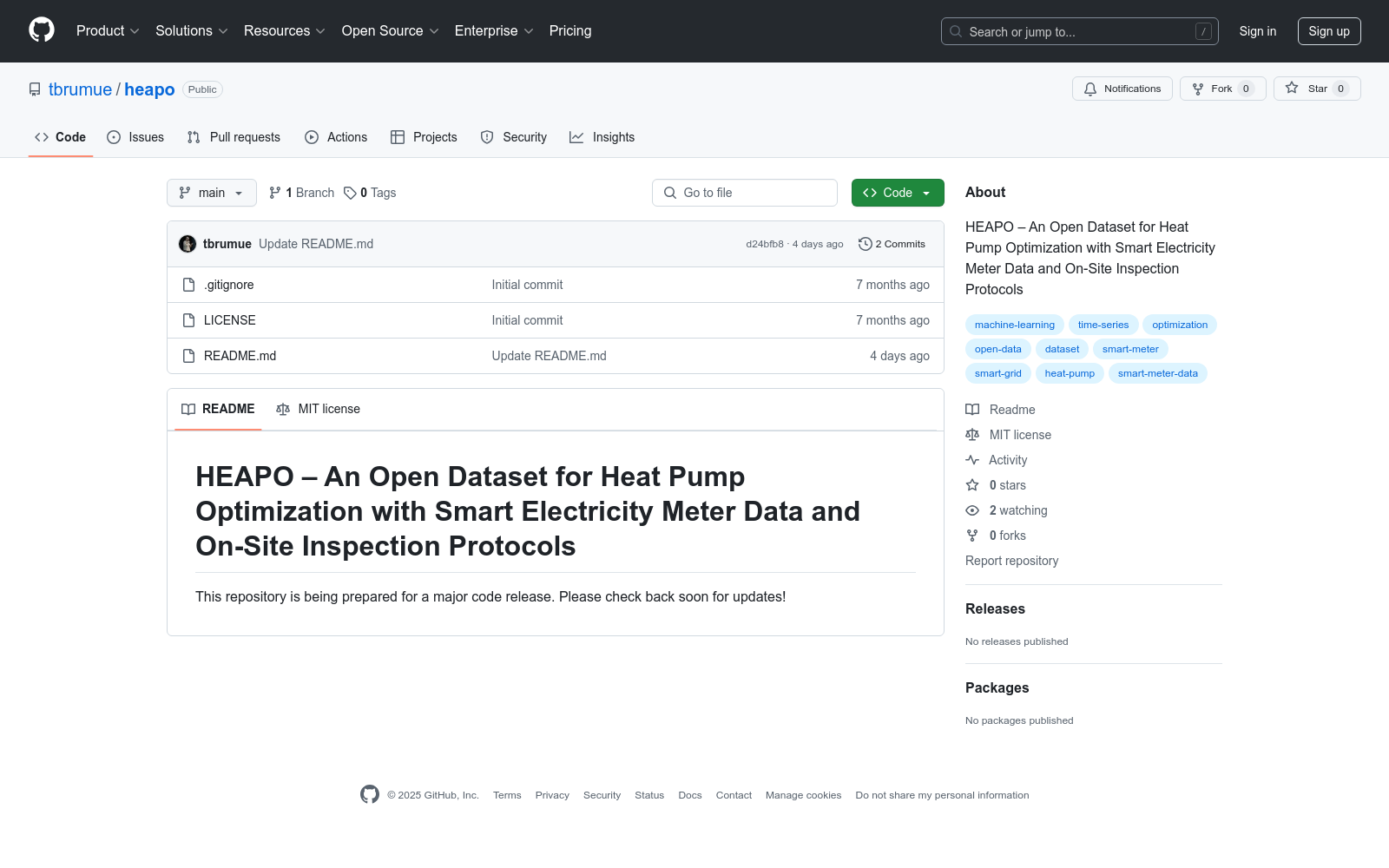Open the Enterprise dropdown
Viewport: 1389px width, 868px height.
[494, 31]
